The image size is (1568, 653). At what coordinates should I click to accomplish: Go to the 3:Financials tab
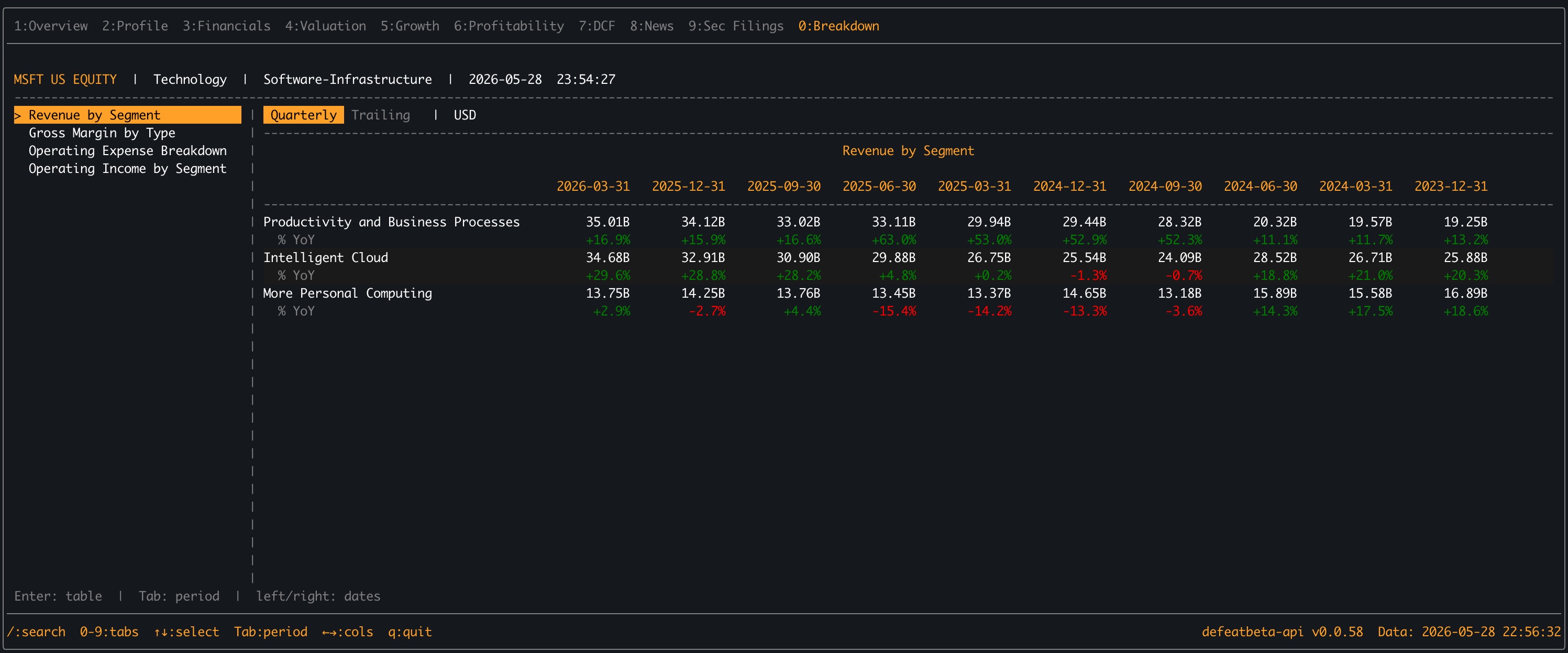click(x=226, y=26)
